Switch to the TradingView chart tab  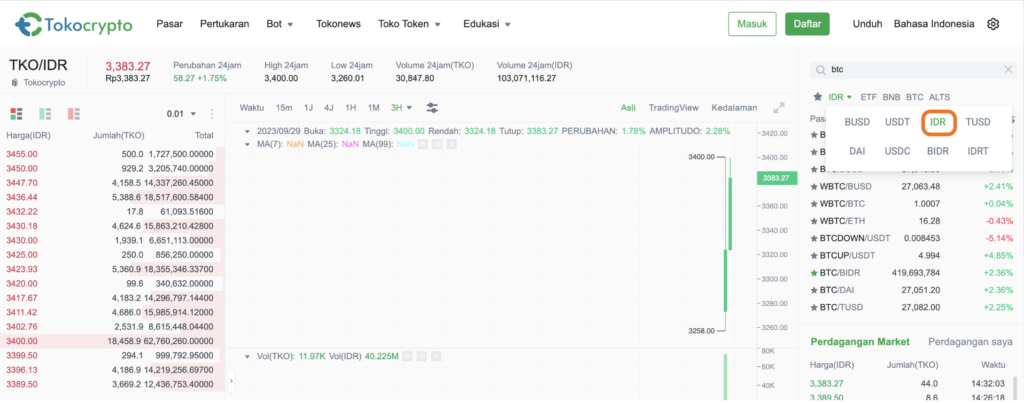pos(673,107)
